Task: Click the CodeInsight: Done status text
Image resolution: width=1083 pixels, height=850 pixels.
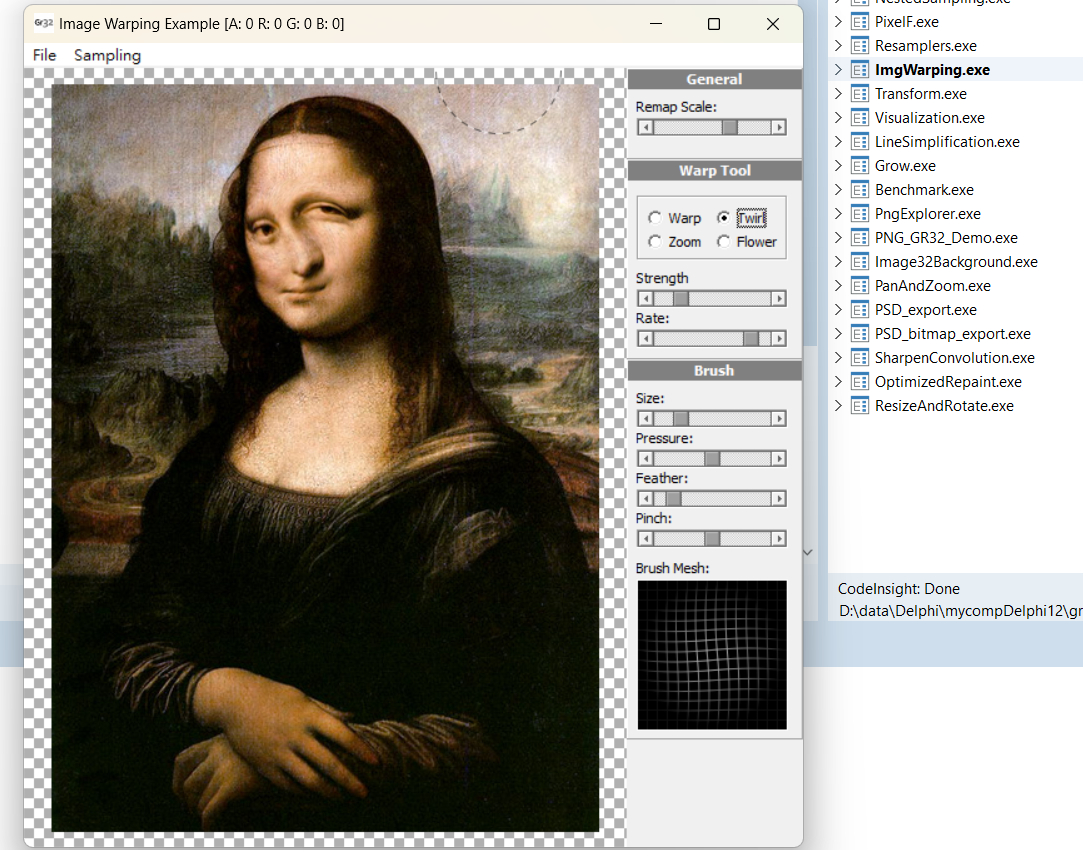Action: coord(899,589)
